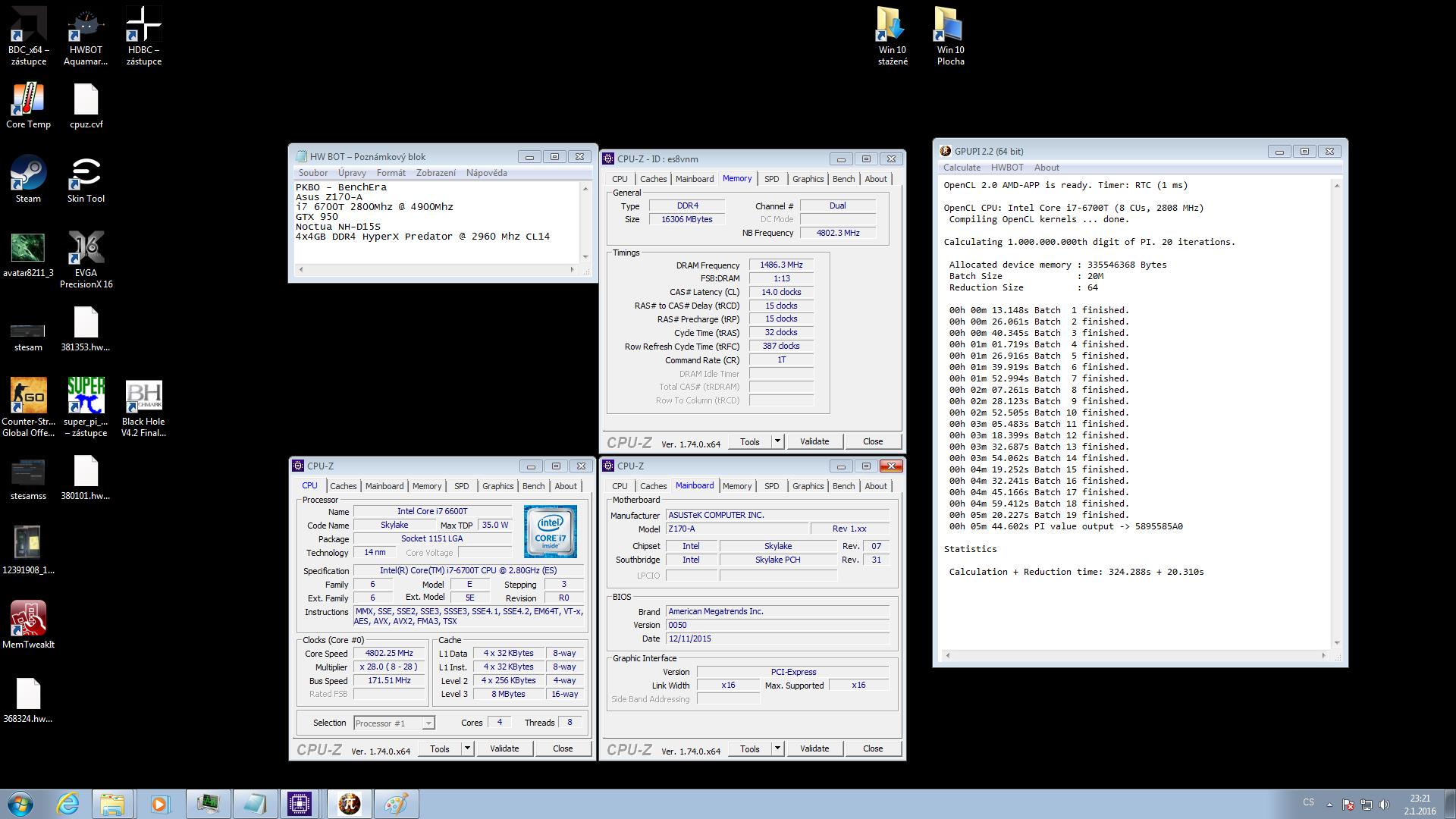Image resolution: width=1456 pixels, height=819 pixels.
Task: Open the Calculate menu in GPUPI
Action: (x=962, y=168)
